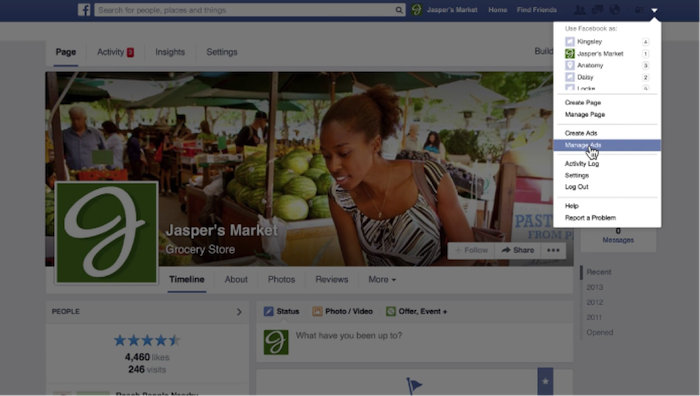Select Report a Problem
The height and width of the screenshot is (396, 700).
[590, 218]
